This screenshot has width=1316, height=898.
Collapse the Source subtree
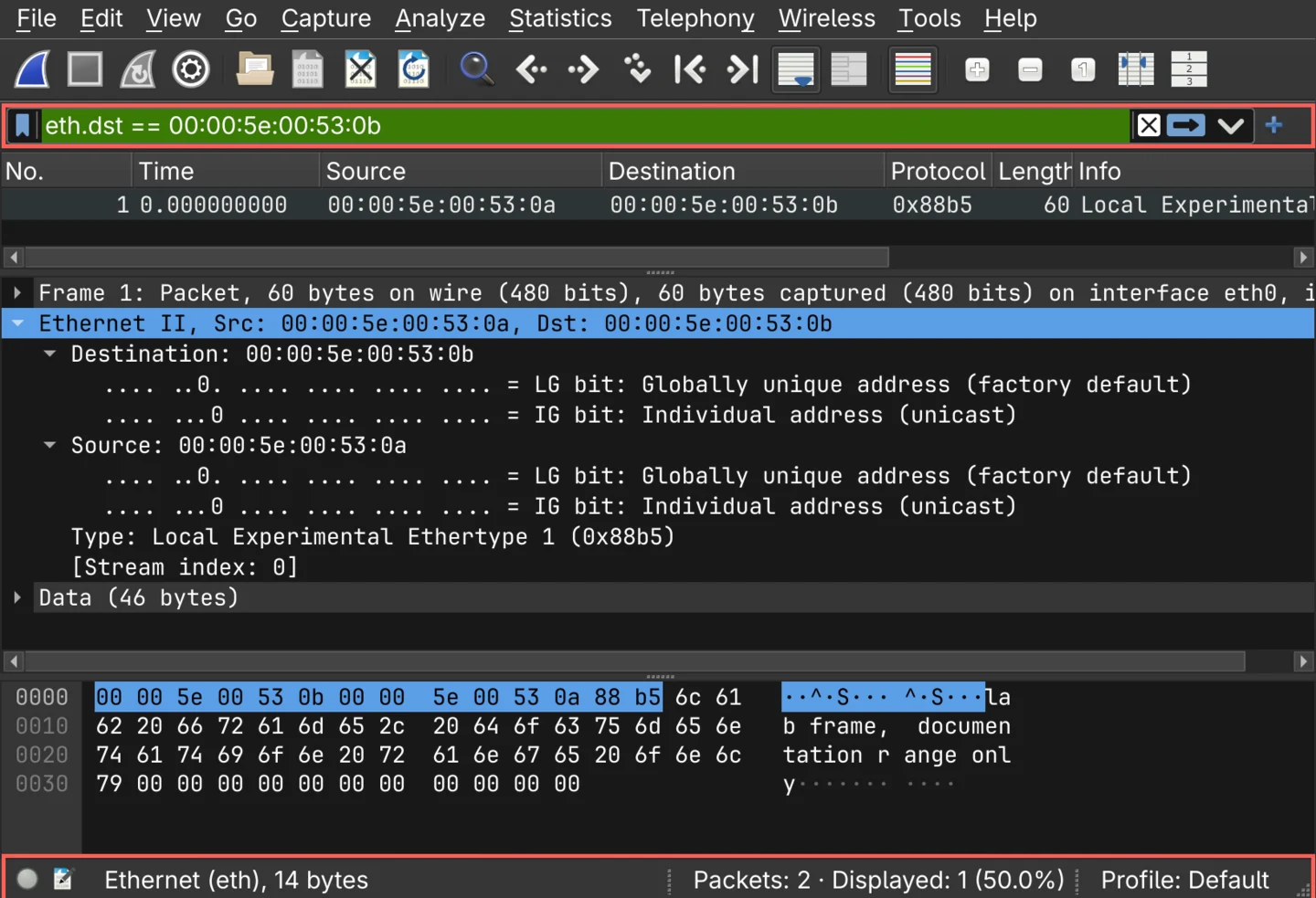[x=50, y=445]
